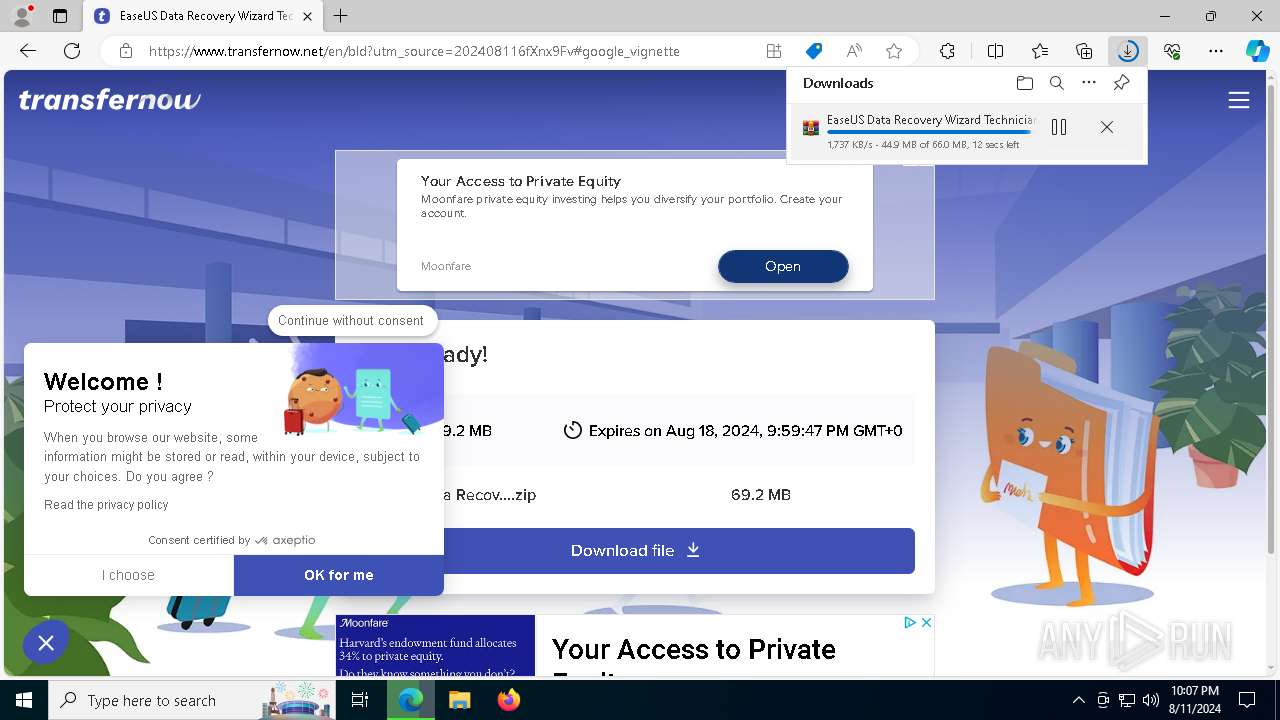Open the Favorites list icon
This screenshot has height=720, width=1280.
1040,51
